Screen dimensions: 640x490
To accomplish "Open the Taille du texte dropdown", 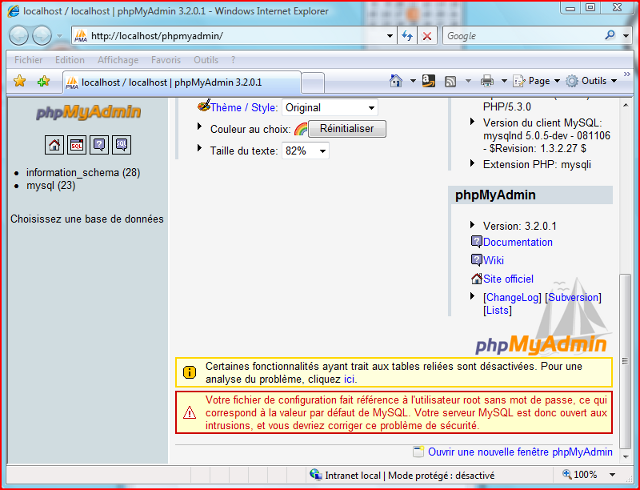I will (x=305, y=151).
